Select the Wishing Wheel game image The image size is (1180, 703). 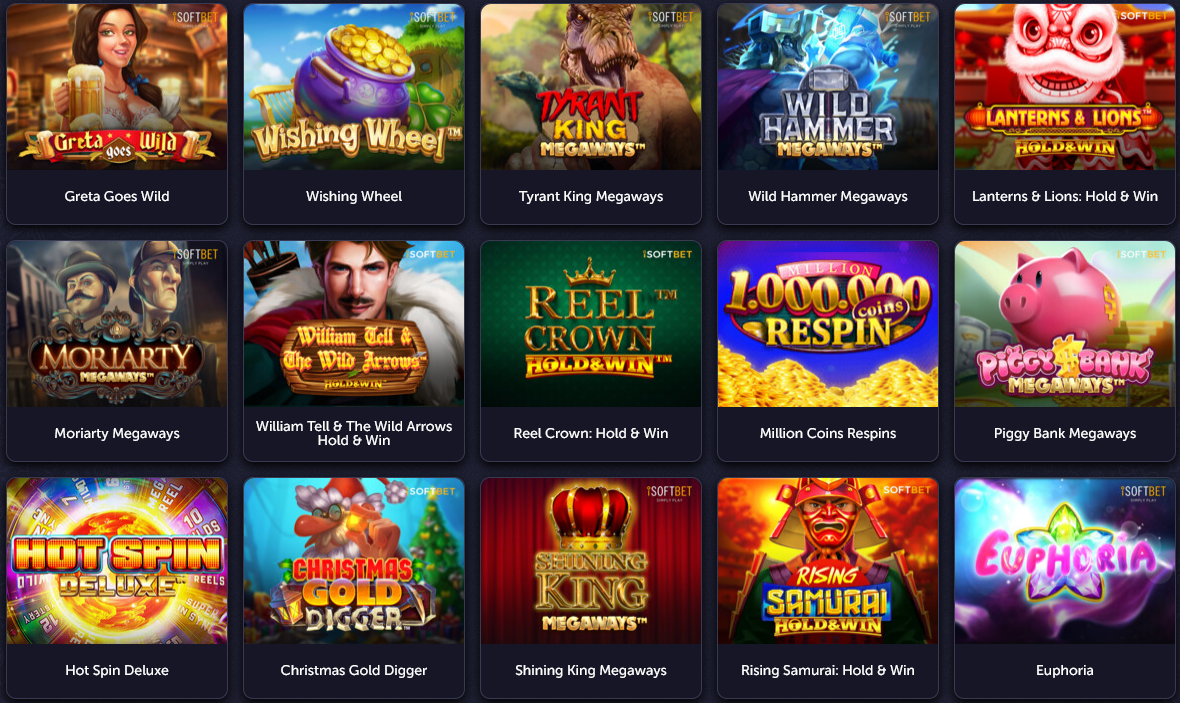pos(354,87)
